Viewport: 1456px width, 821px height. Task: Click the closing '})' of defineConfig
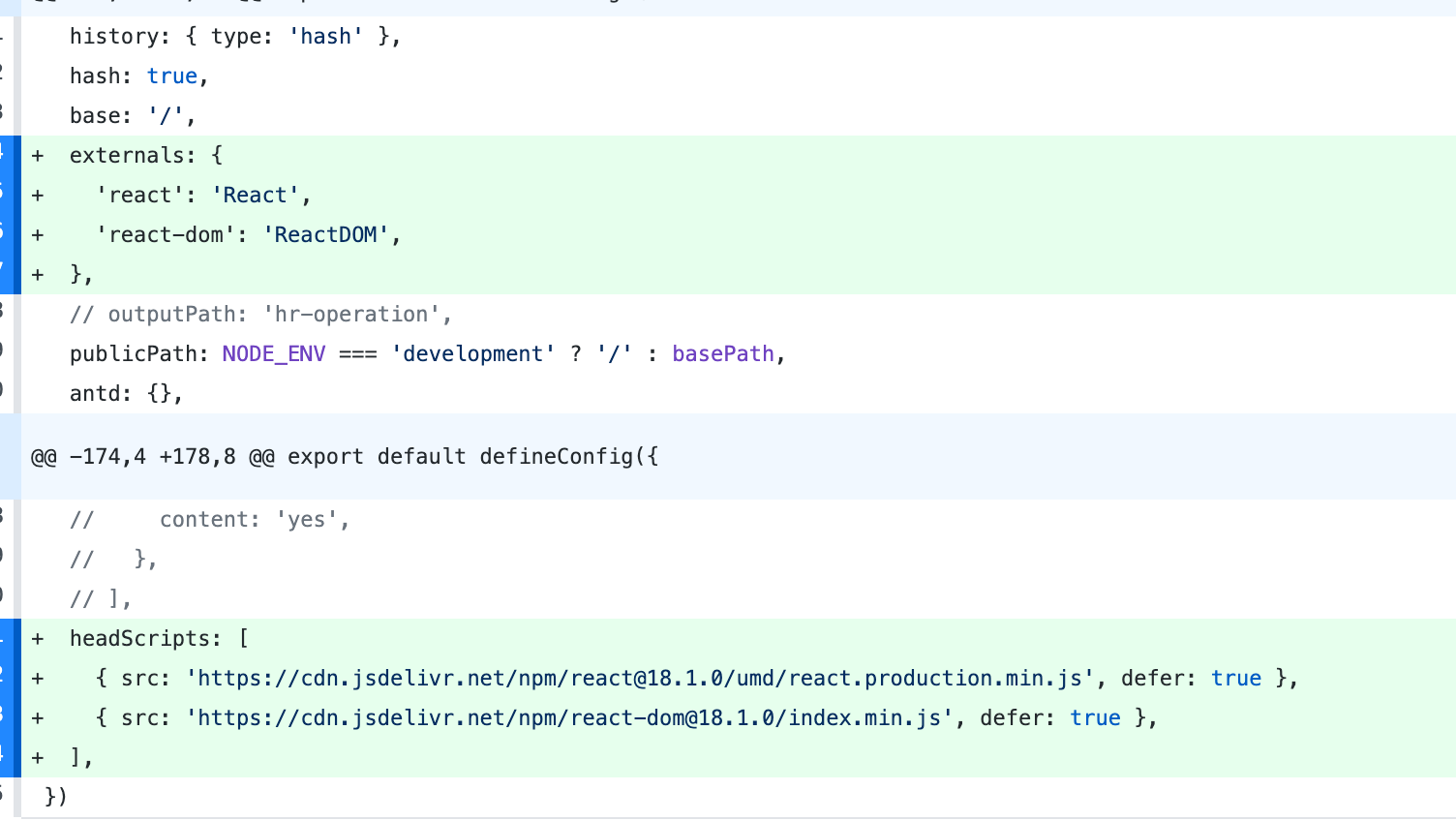pos(52,796)
